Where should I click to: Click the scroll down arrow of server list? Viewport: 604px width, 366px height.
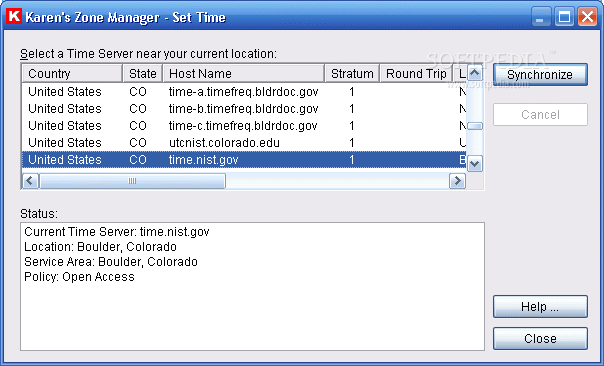point(475,164)
